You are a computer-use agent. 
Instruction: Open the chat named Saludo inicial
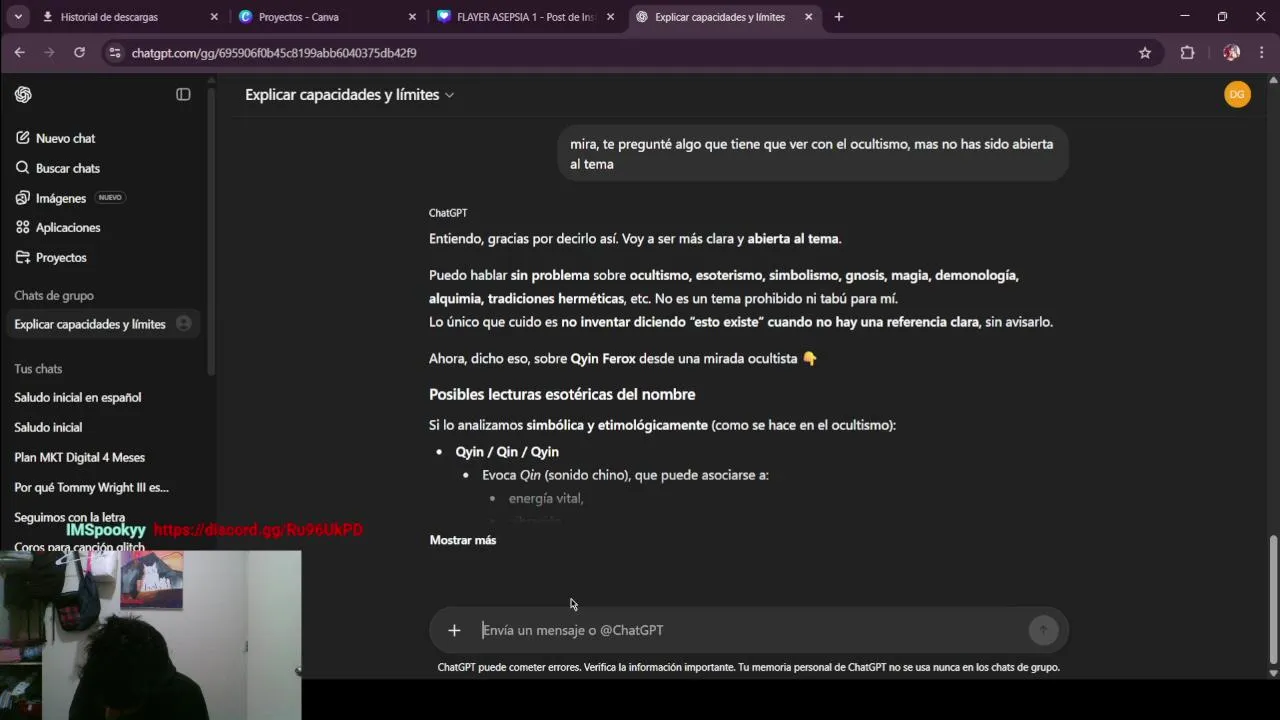point(48,427)
